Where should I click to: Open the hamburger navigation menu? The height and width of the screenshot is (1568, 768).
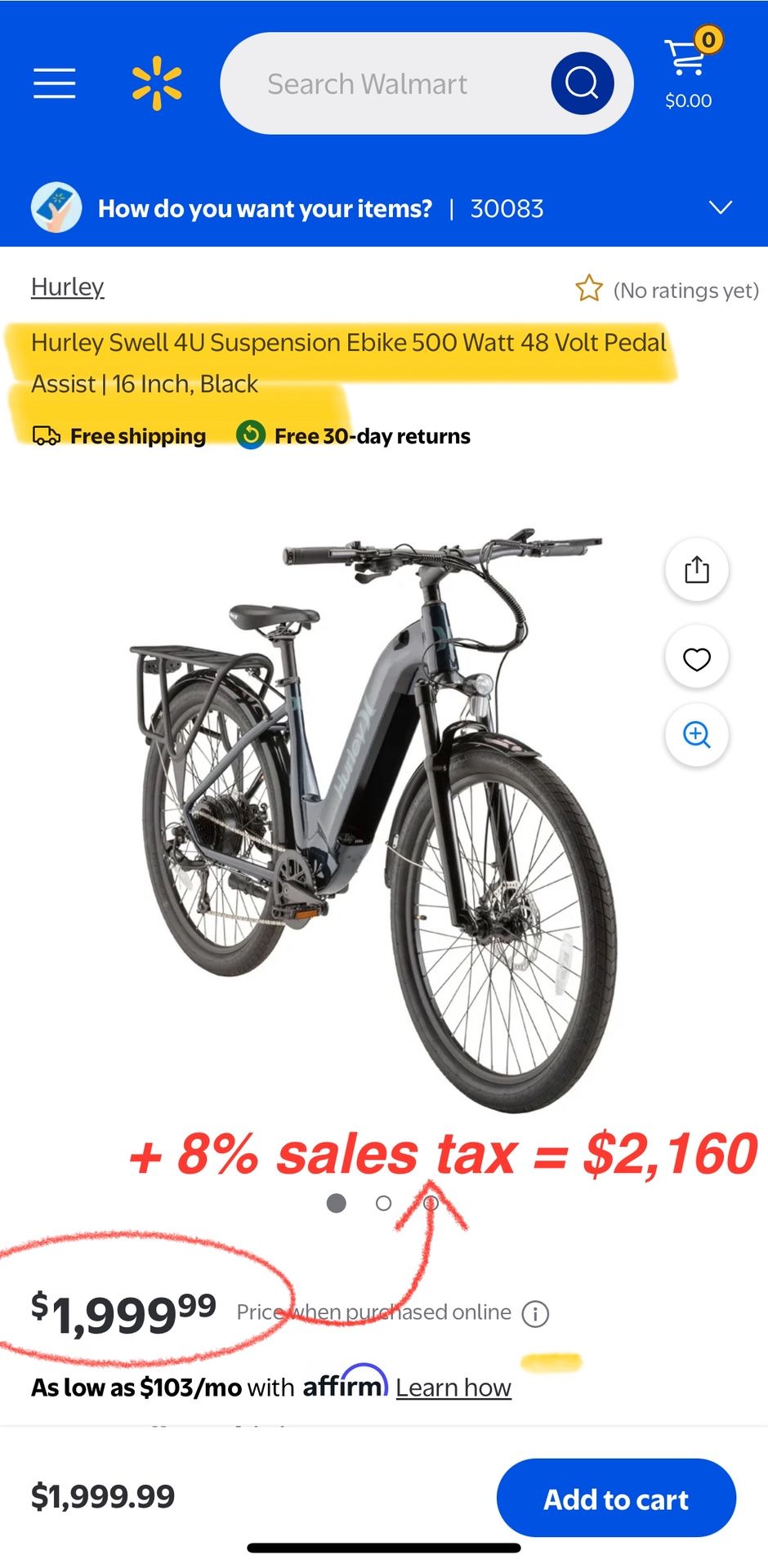tap(55, 83)
